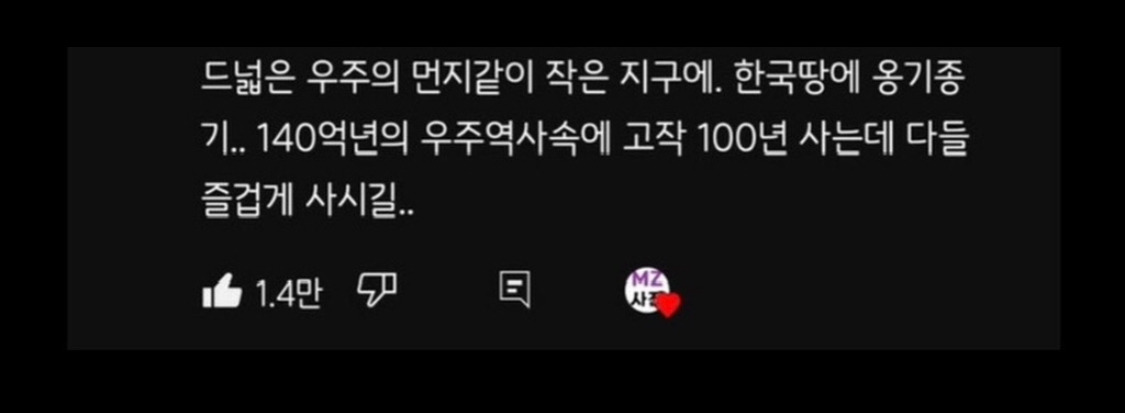Click 140억년의 in the second line

click(x=331, y=143)
